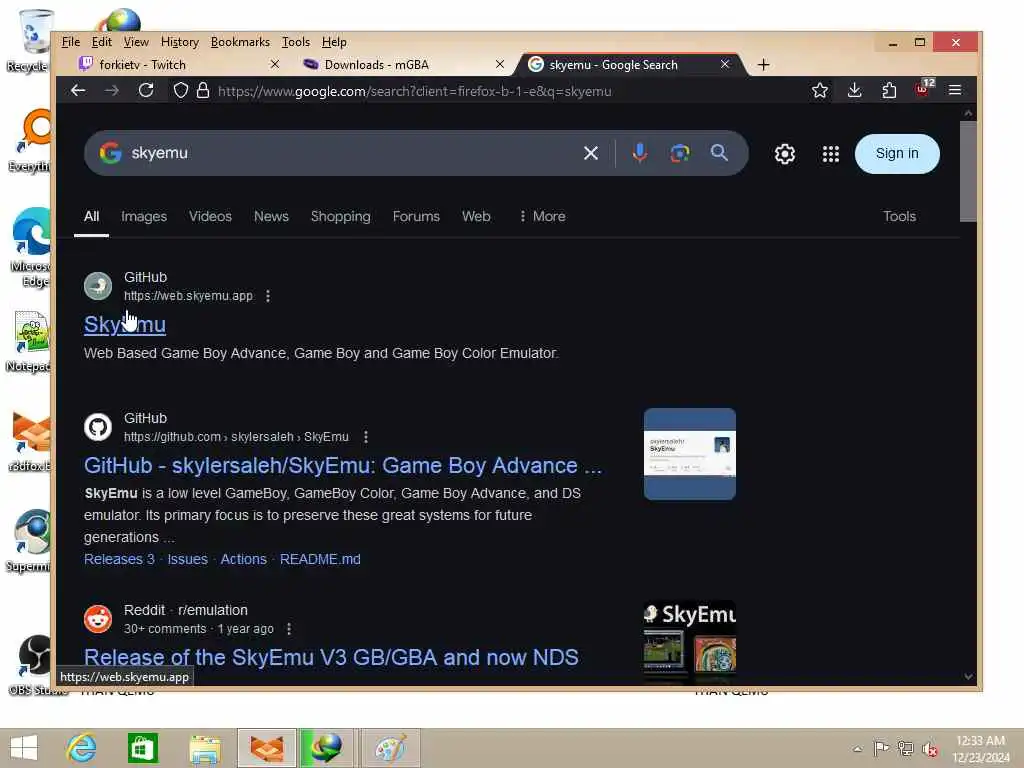Screen dimensions: 1024x768
Task: Search by image with Google Lens
Action: pyautogui.click(x=679, y=153)
